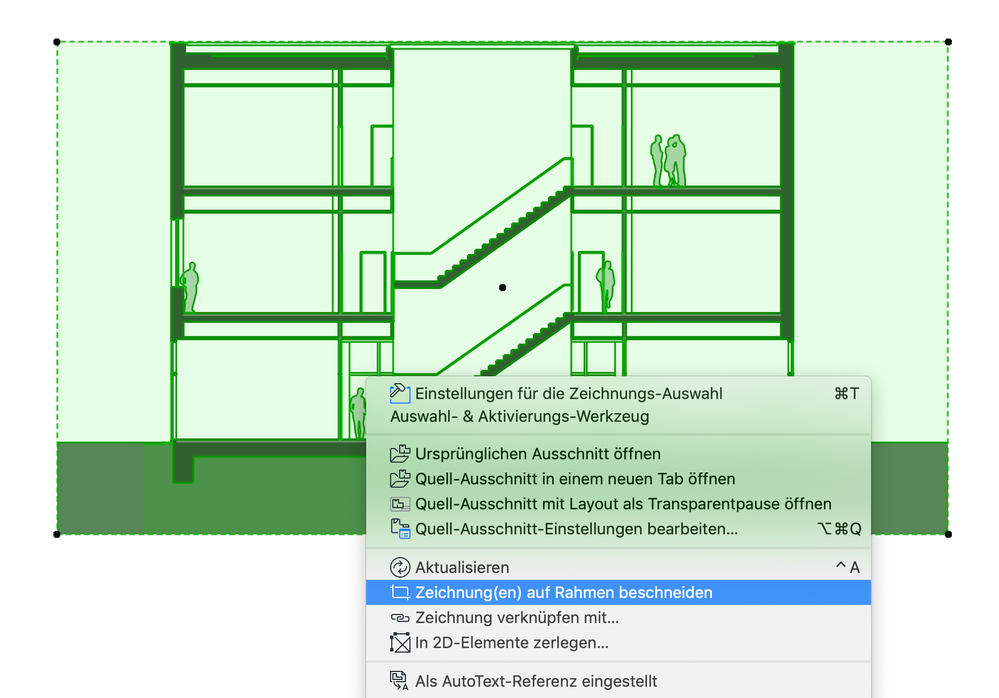Choose Aktualisieren in context menu
Image resolution: width=999 pixels, height=698 pixels.
pyautogui.click(x=618, y=567)
